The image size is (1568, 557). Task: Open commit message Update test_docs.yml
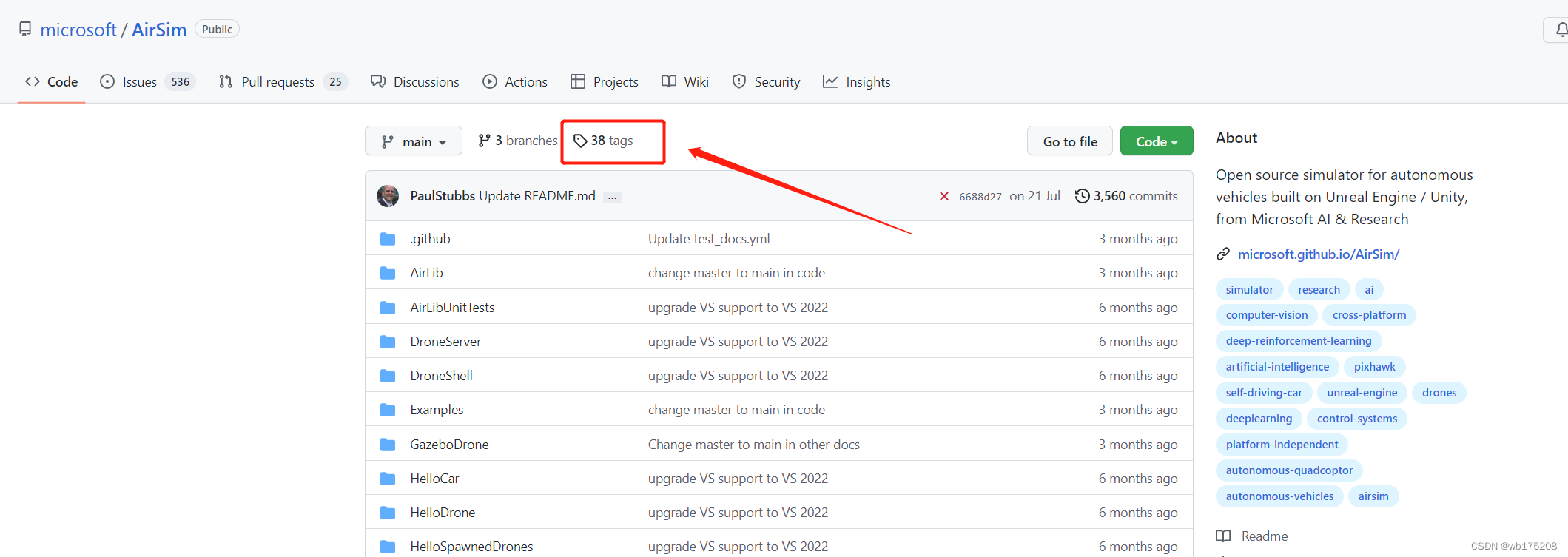click(709, 239)
